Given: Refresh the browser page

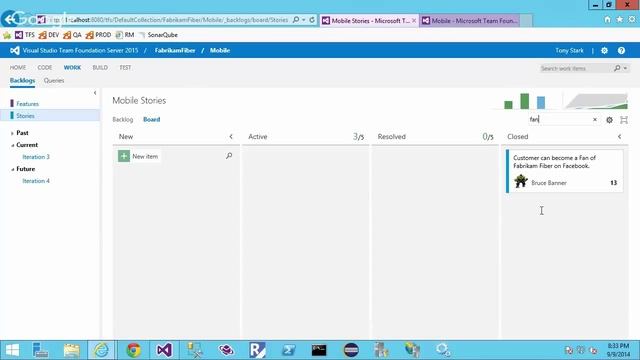Looking at the screenshot, I should 312,20.
